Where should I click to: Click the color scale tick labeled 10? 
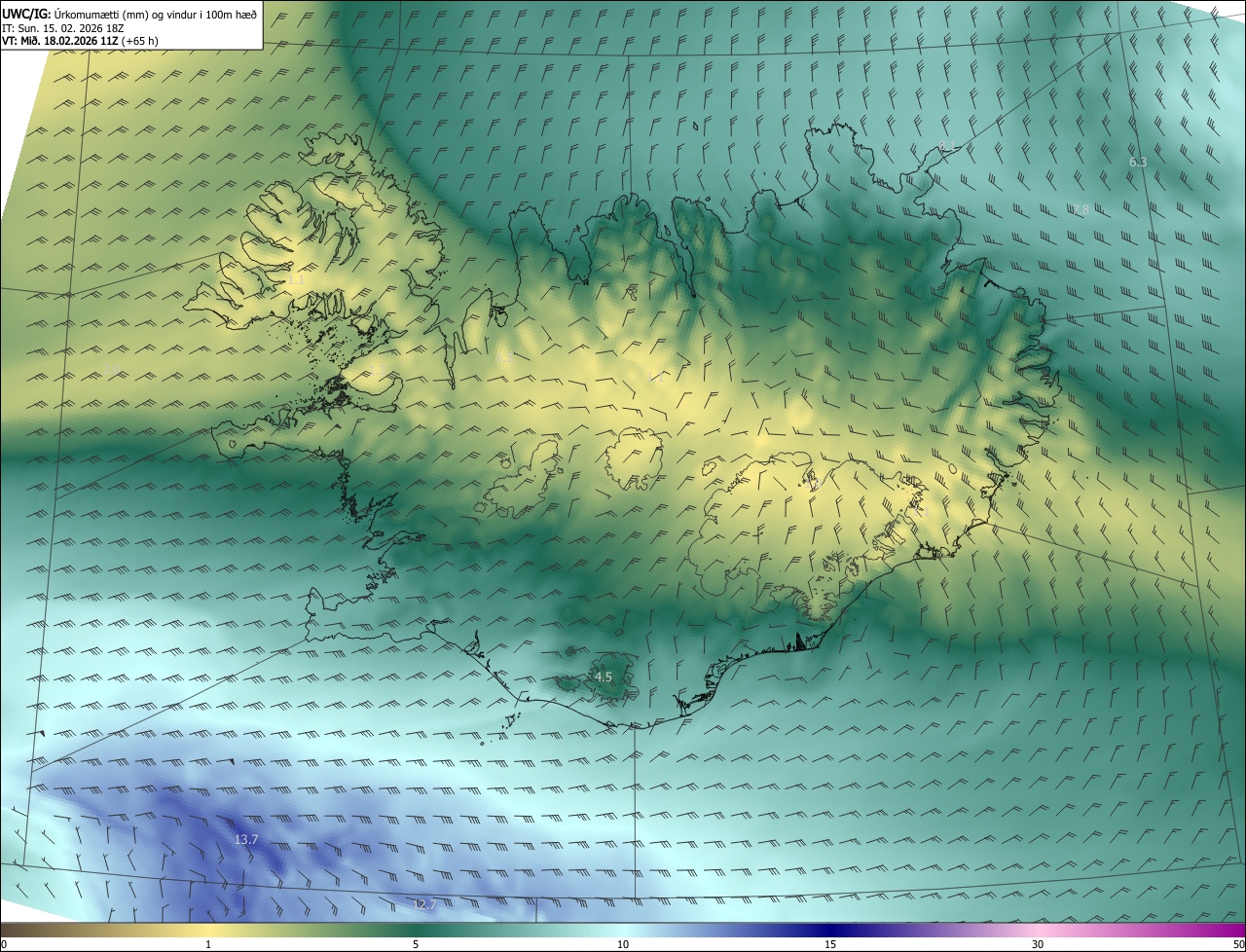coord(623,944)
